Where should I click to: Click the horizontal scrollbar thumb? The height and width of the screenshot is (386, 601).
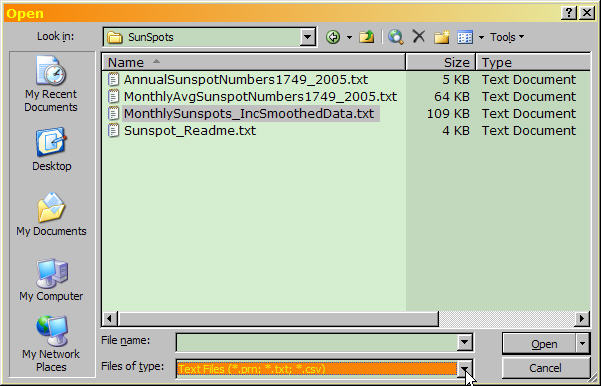click(278, 319)
